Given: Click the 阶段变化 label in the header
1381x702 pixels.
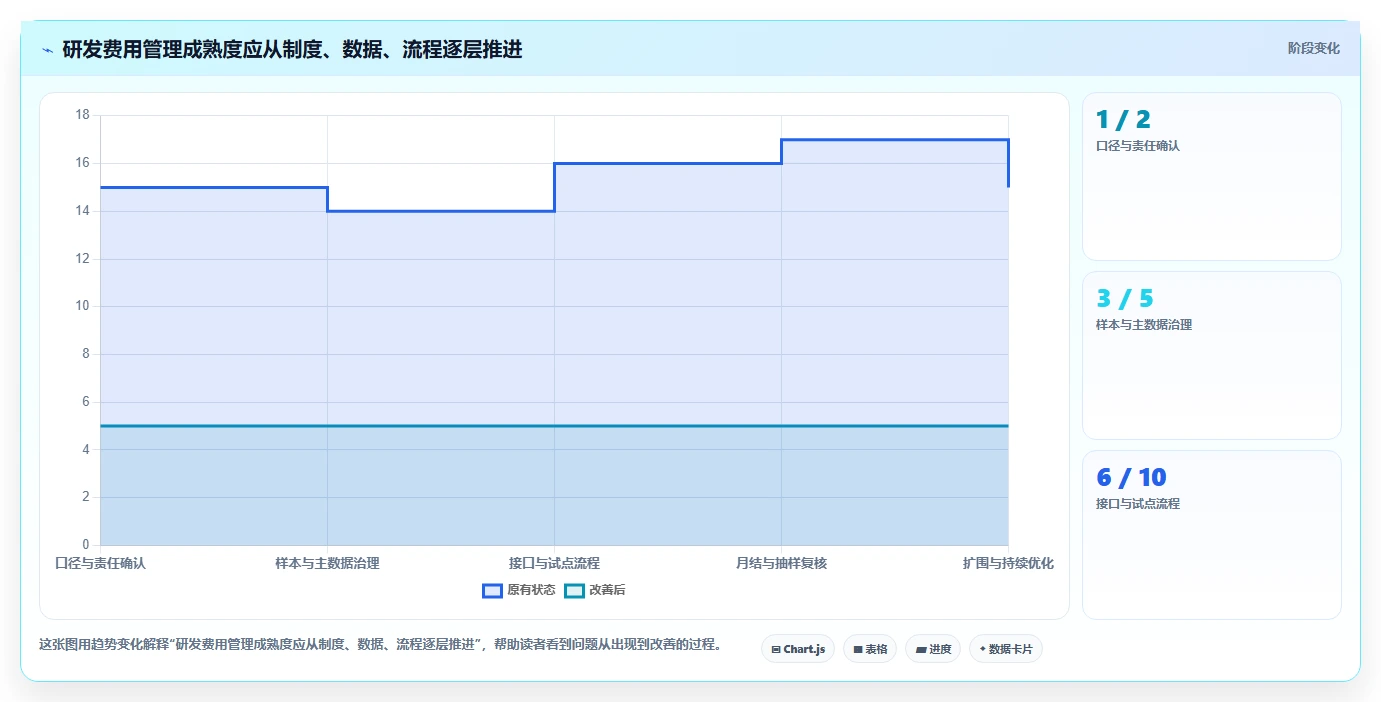Looking at the screenshot, I should (x=1313, y=48).
